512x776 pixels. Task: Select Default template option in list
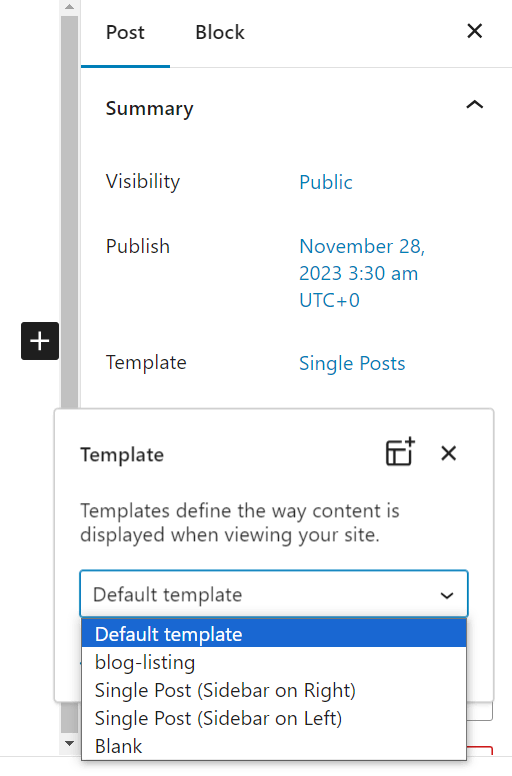click(274, 634)
